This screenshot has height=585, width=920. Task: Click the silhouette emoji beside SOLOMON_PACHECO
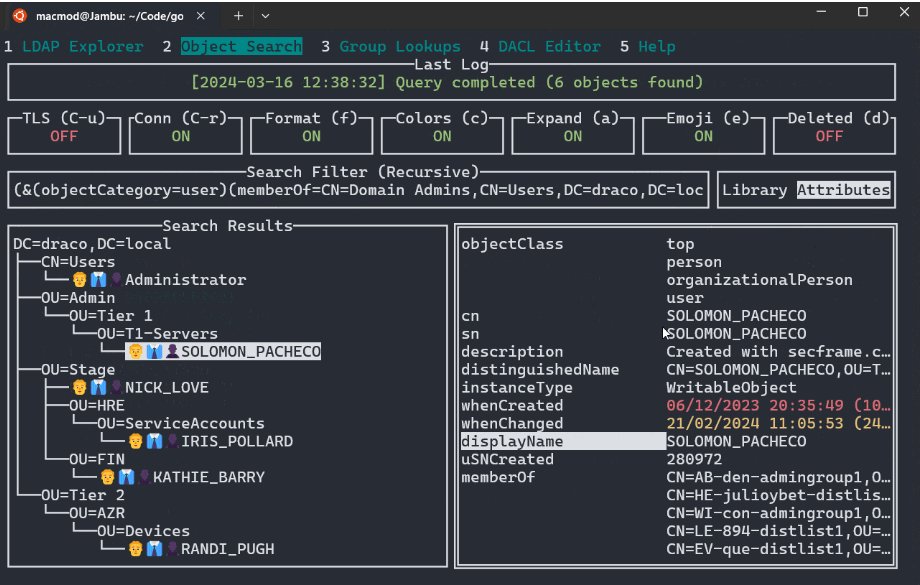[172, 351]
